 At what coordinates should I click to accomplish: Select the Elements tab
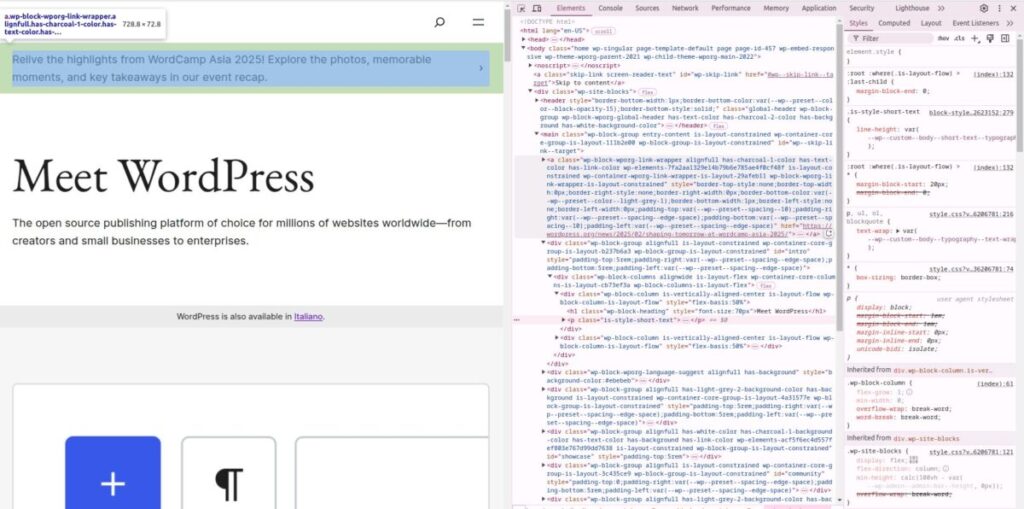coord(571,8)
